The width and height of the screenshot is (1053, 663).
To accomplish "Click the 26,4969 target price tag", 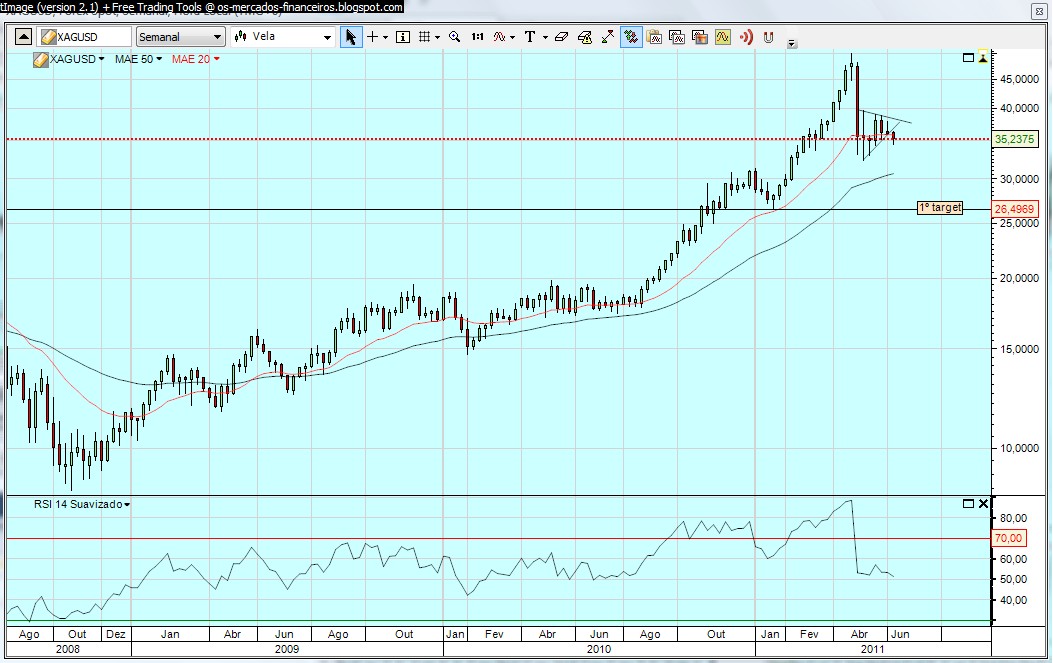I will pyautogui.click(x=1015, y=209).
